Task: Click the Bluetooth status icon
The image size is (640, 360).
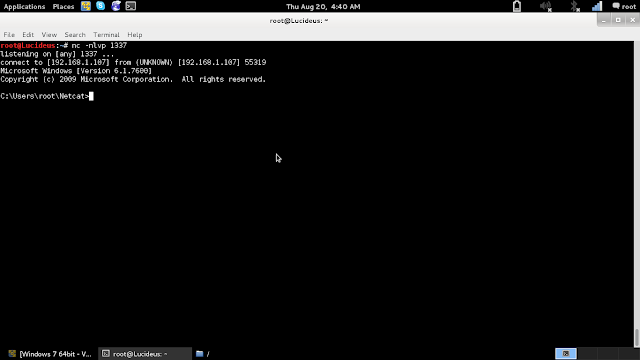Action: pos(575,6)
